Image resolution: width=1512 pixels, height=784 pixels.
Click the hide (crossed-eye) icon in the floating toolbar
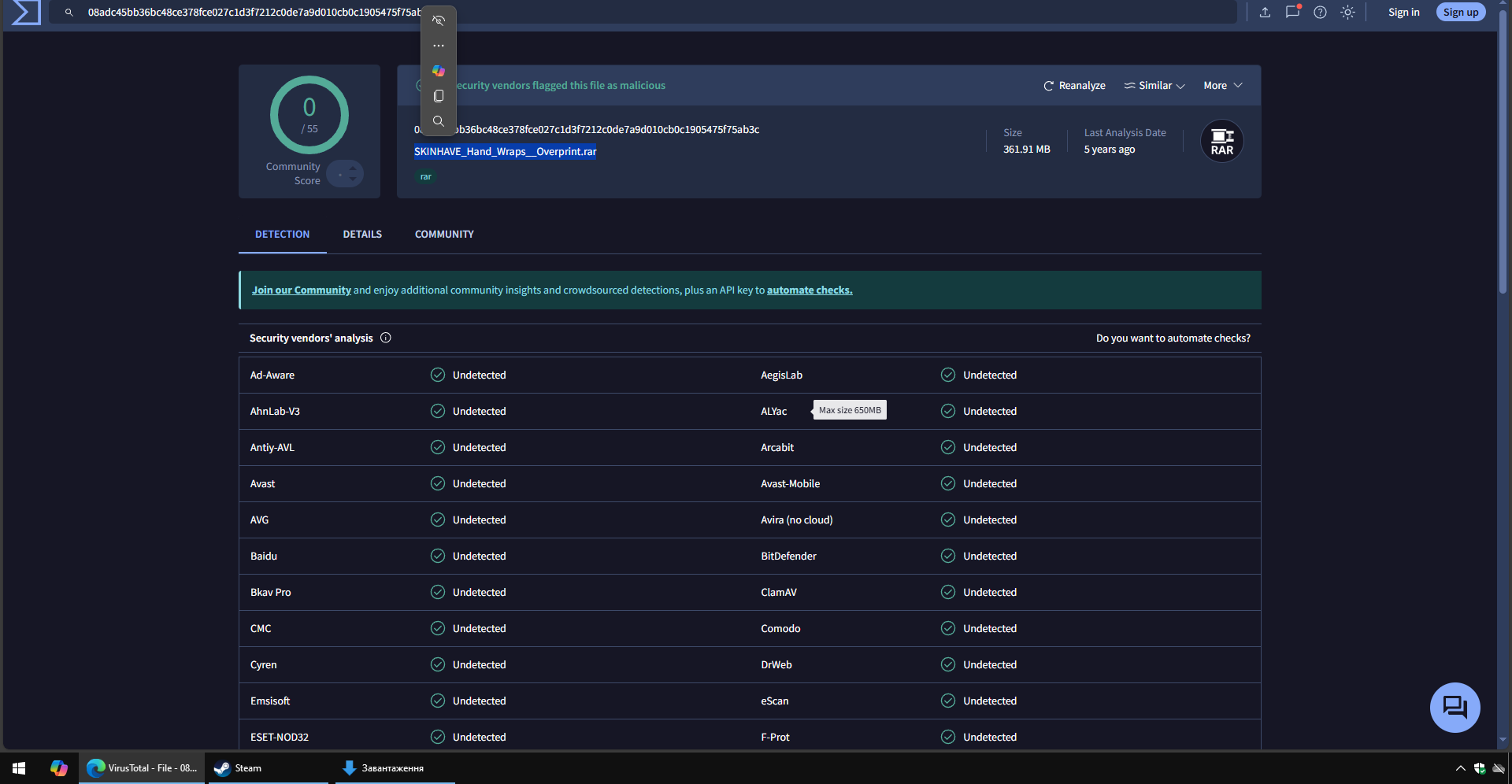click(x=439, y=20)
